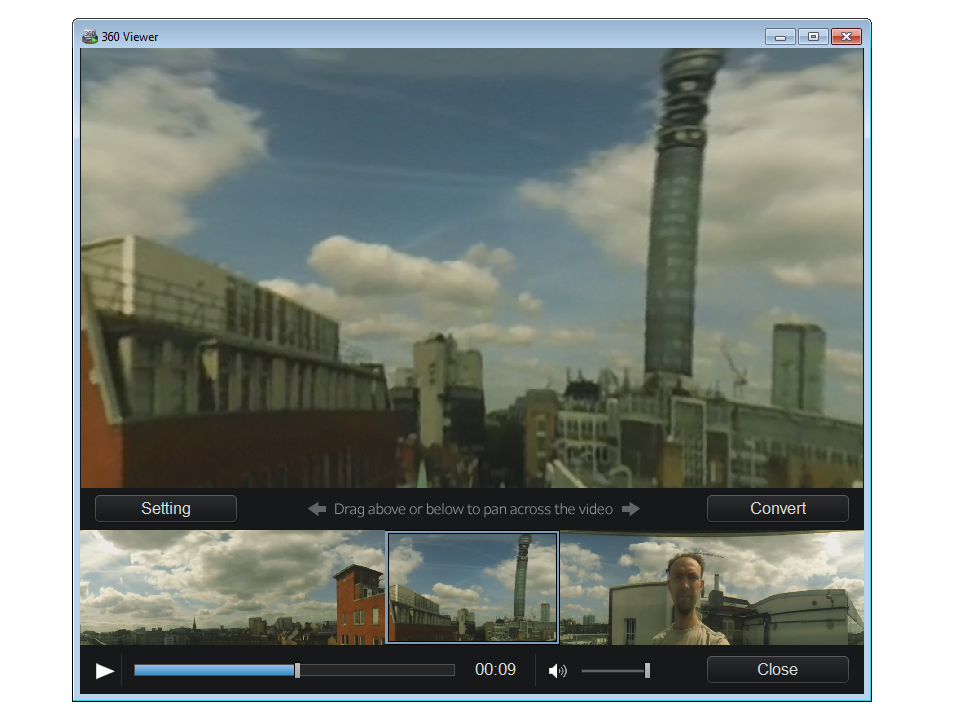Image resolution: width=960 pixels, height=720 pixels.
Task: Click the 360 Viewer app icon in the title bar
Action: [x=89, y=37]
